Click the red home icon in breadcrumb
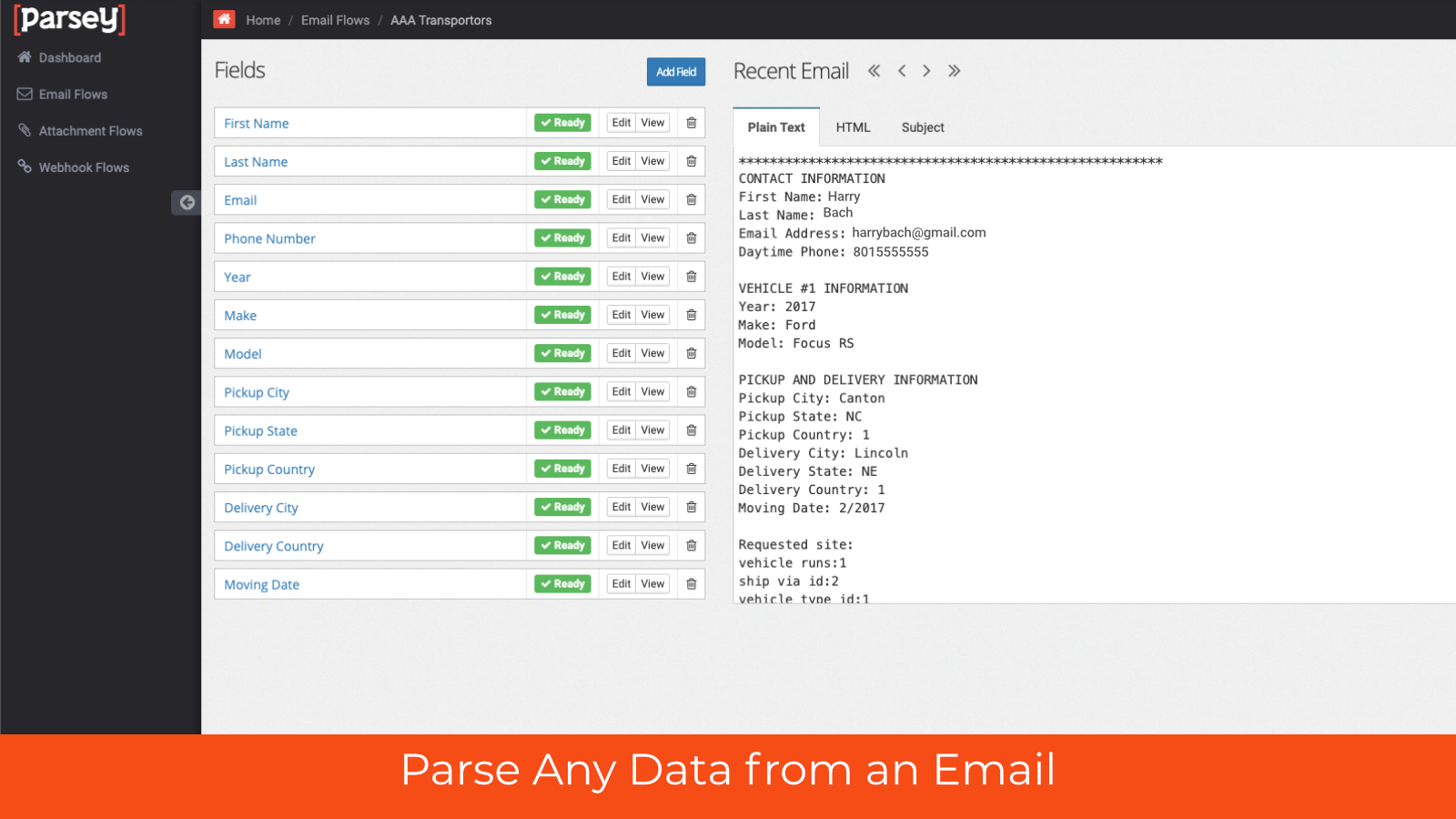 224,19
